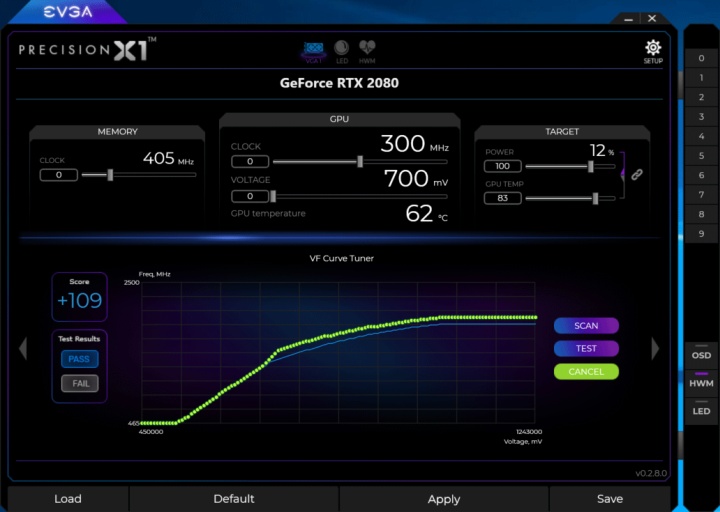The image size is (720, 512).
Task: Select profile slot 7
Action: click(x=701, y=195)
